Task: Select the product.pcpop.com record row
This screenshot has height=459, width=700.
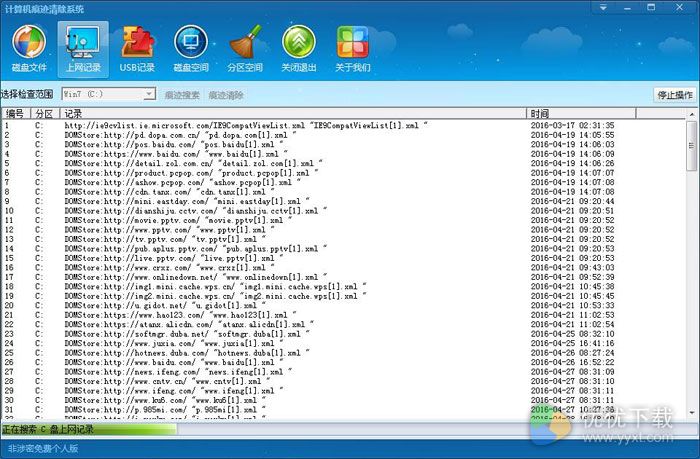Action: pos(343,173)
